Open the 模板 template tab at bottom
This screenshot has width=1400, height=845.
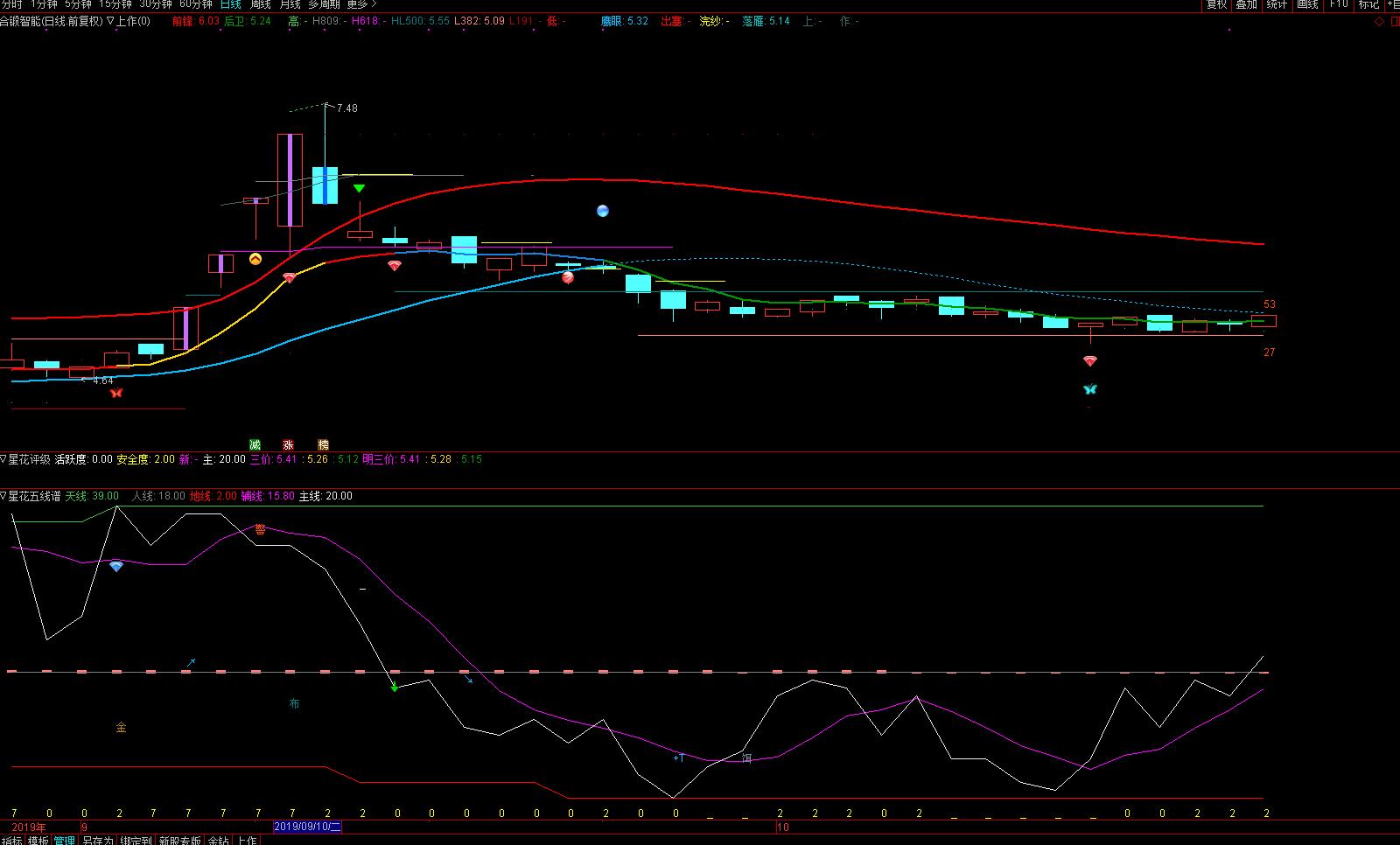tap(38, 841)
